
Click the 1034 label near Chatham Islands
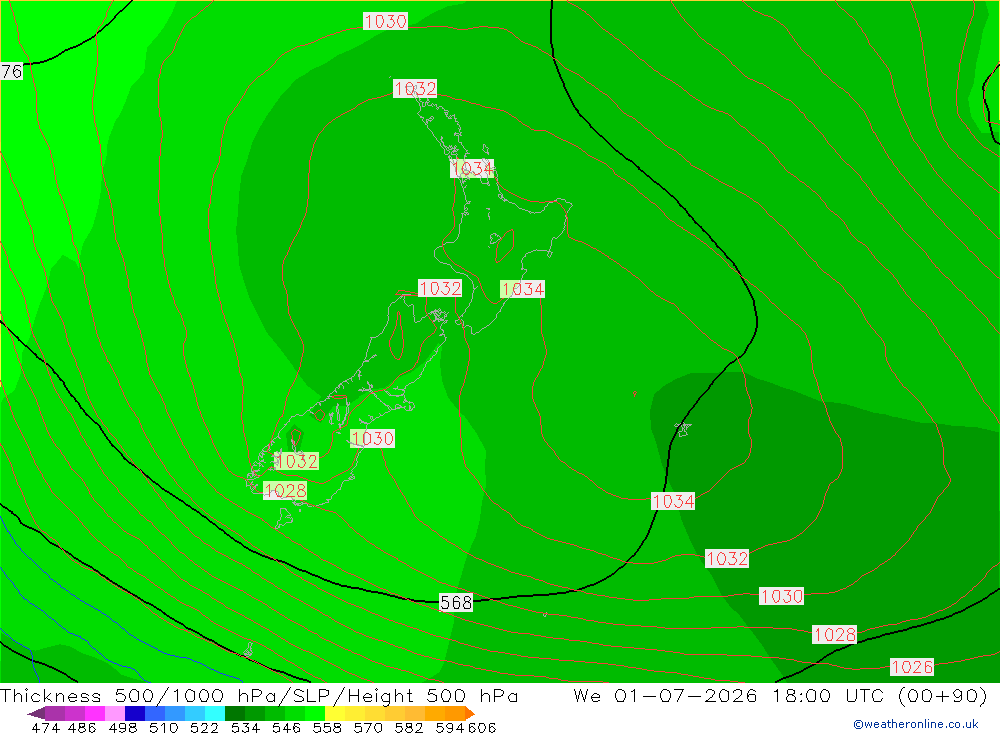tap(673, 501)
